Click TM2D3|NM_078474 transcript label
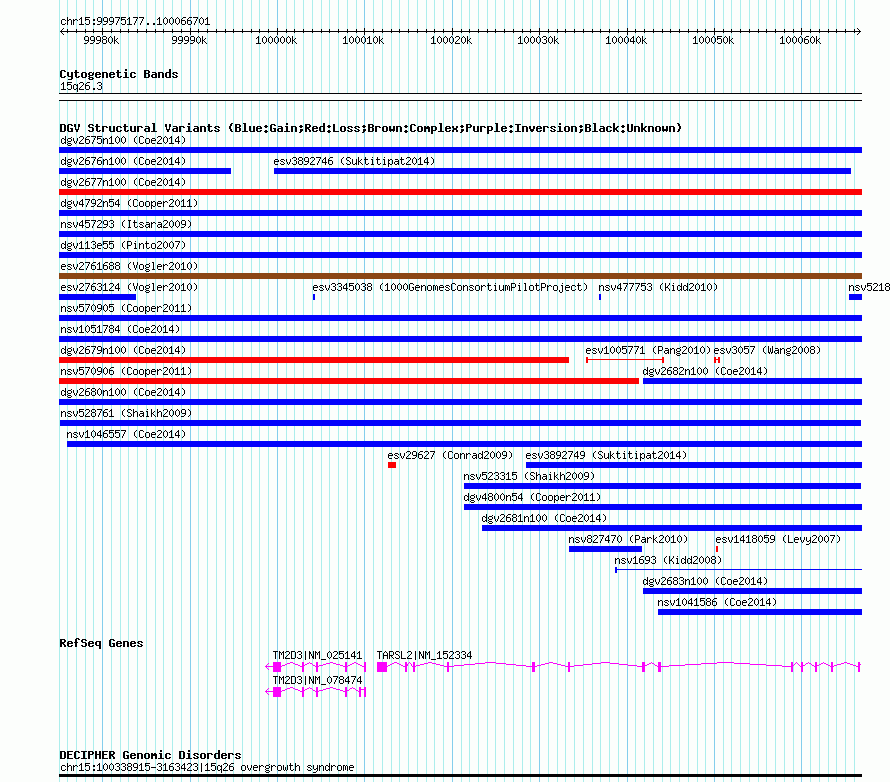Image resolution: width=890 pixels, height=782 pixels. coord(317,680)
